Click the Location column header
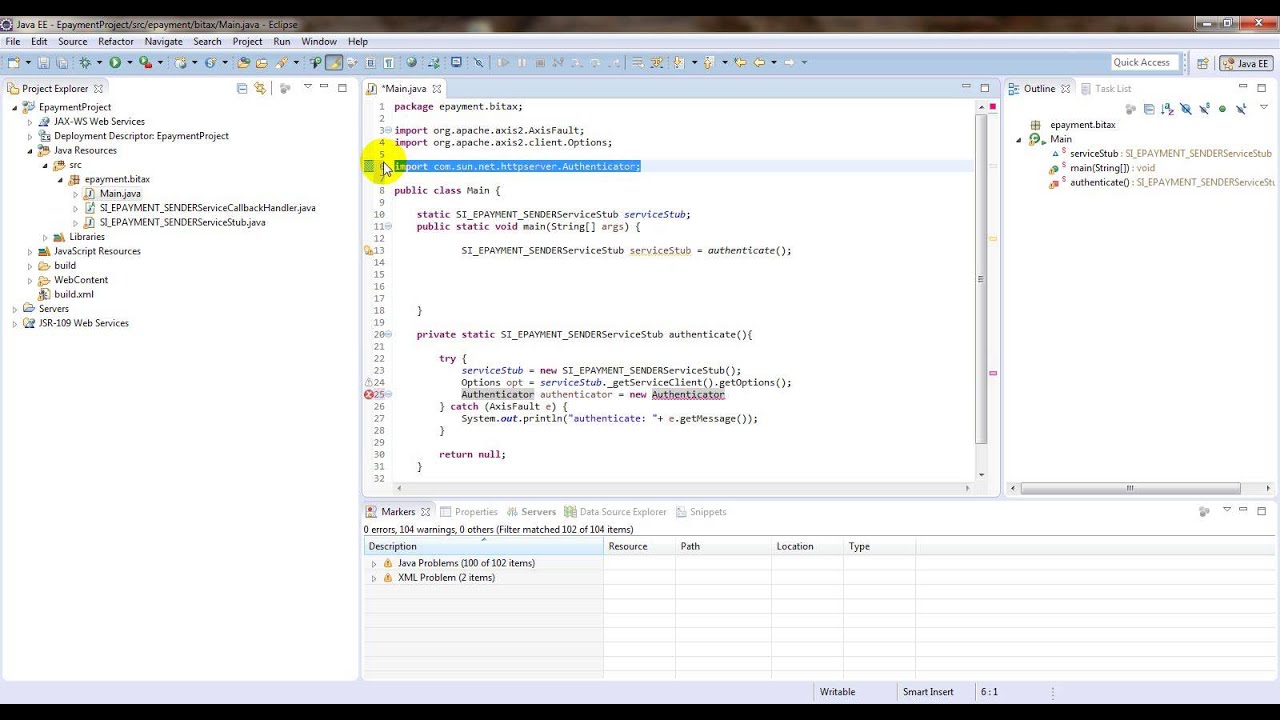This screenshot has width=1280, height=720. coord(807,547)
